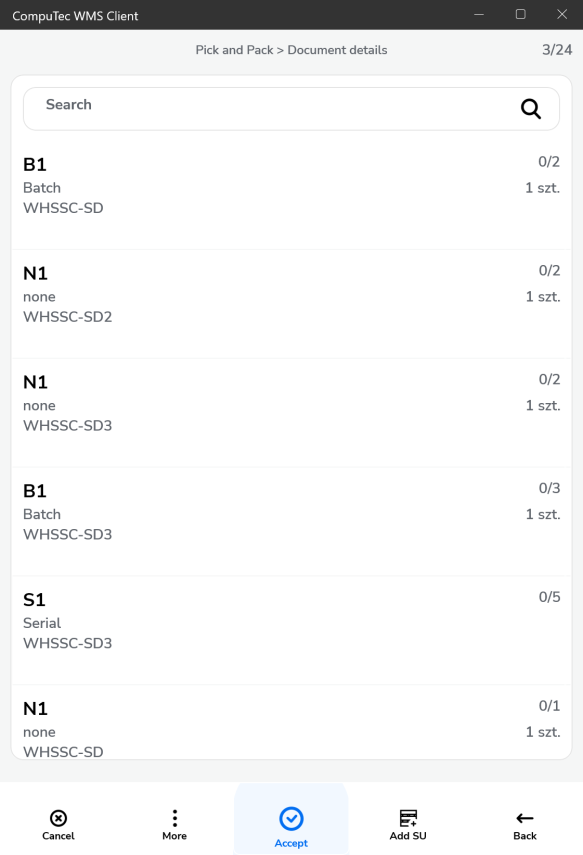Focus the Search input field
The height and width of the screenshot is (855, 583).
pyautogui.click(x=291, y=109)
